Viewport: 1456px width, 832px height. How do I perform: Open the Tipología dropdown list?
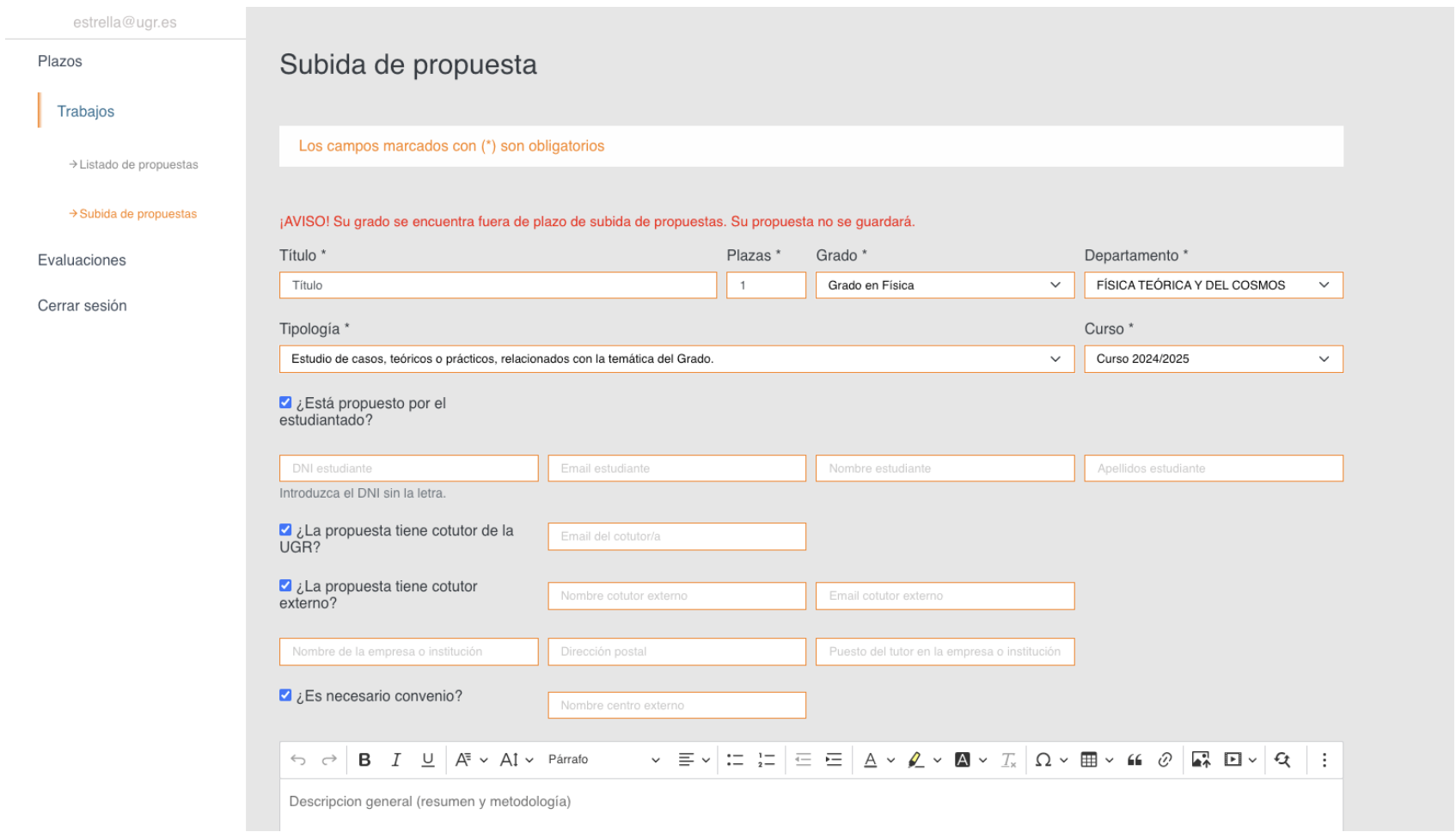(x=676, y=359)
